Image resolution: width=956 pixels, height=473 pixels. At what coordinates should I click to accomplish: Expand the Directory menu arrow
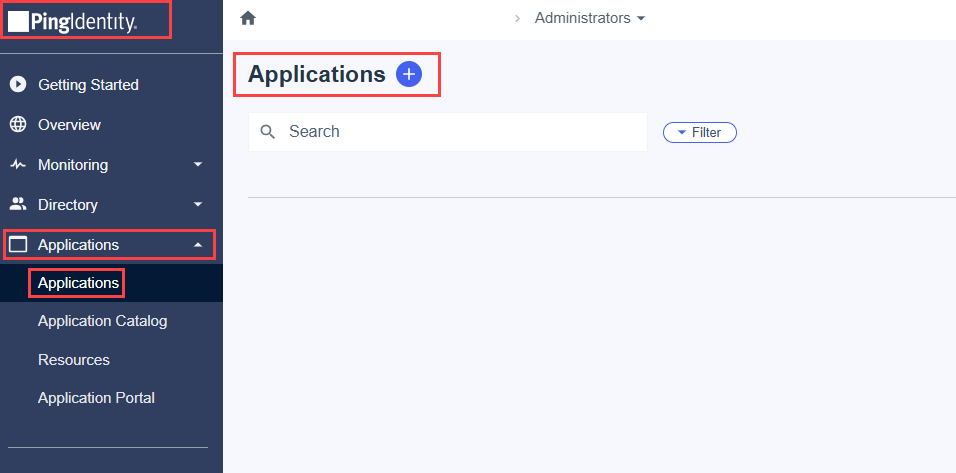pos(198,205)
